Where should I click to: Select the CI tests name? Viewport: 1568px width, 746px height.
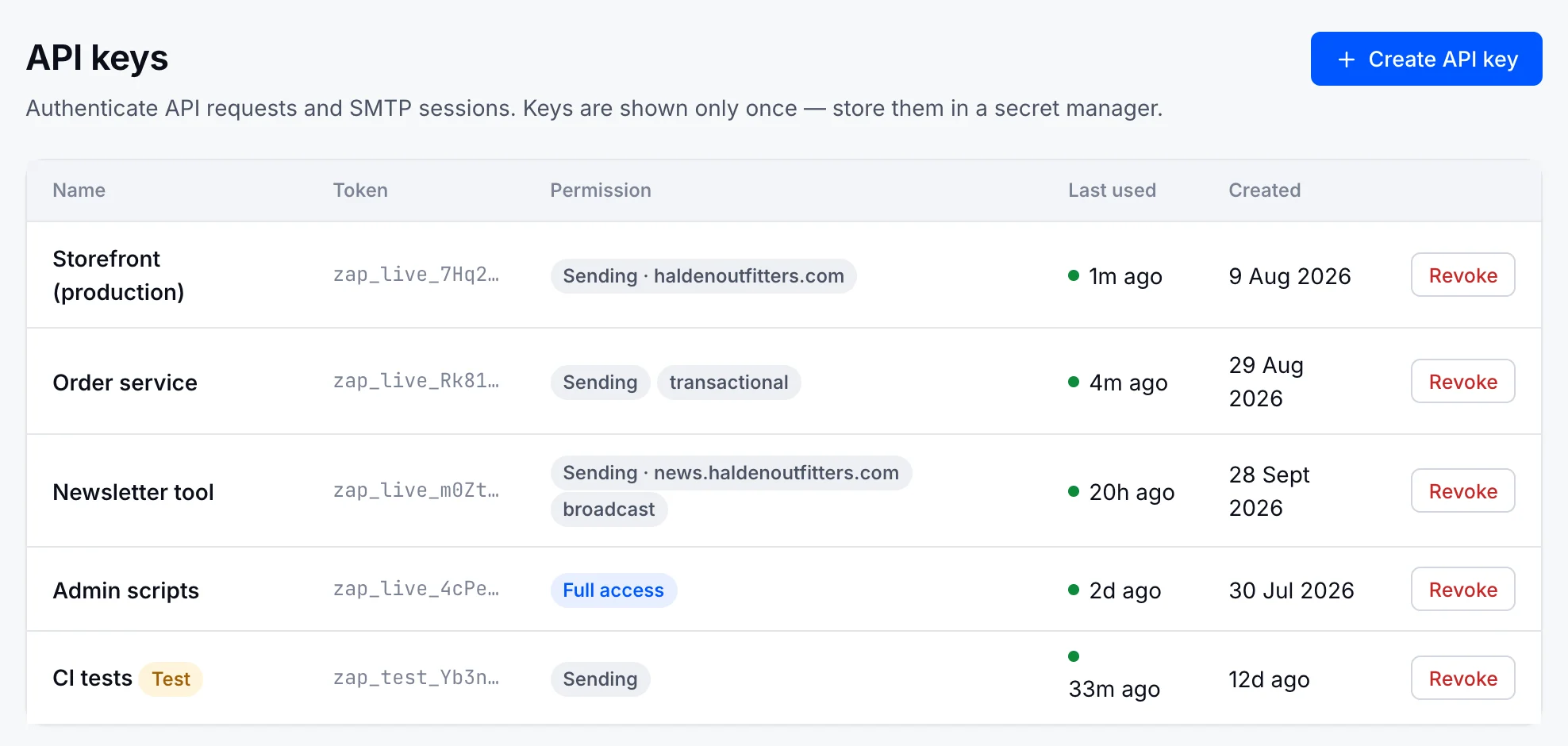92,678
